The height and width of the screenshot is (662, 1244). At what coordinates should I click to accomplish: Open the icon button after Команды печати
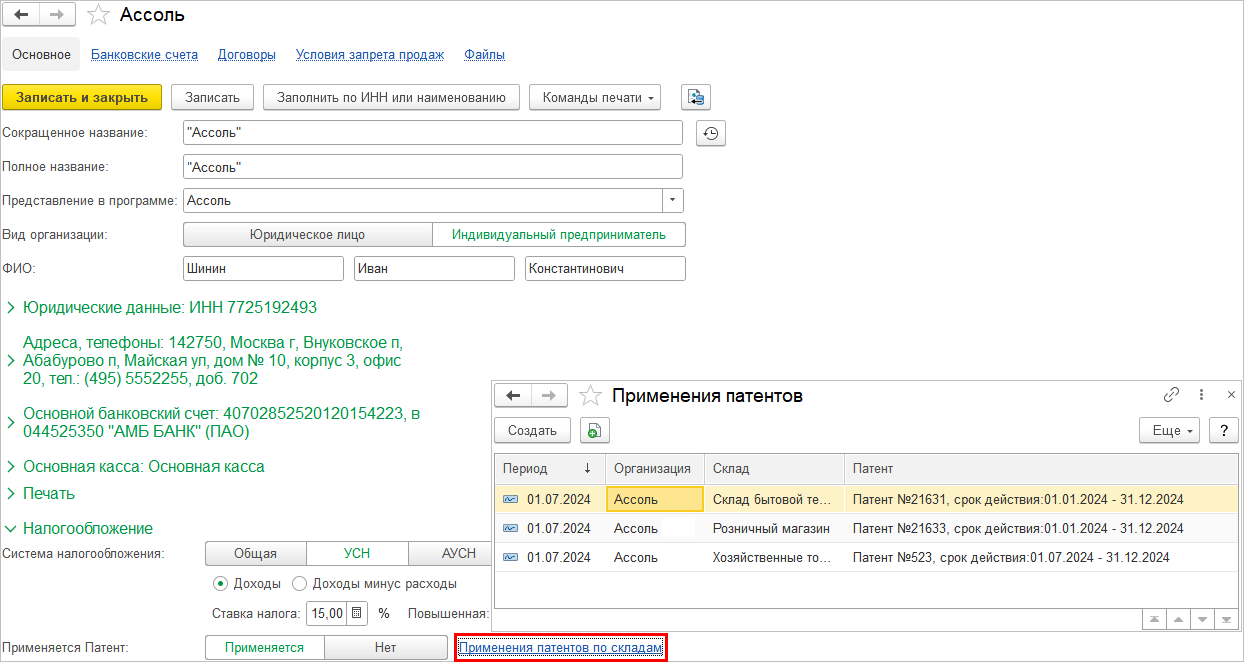(x=695, y=97)
